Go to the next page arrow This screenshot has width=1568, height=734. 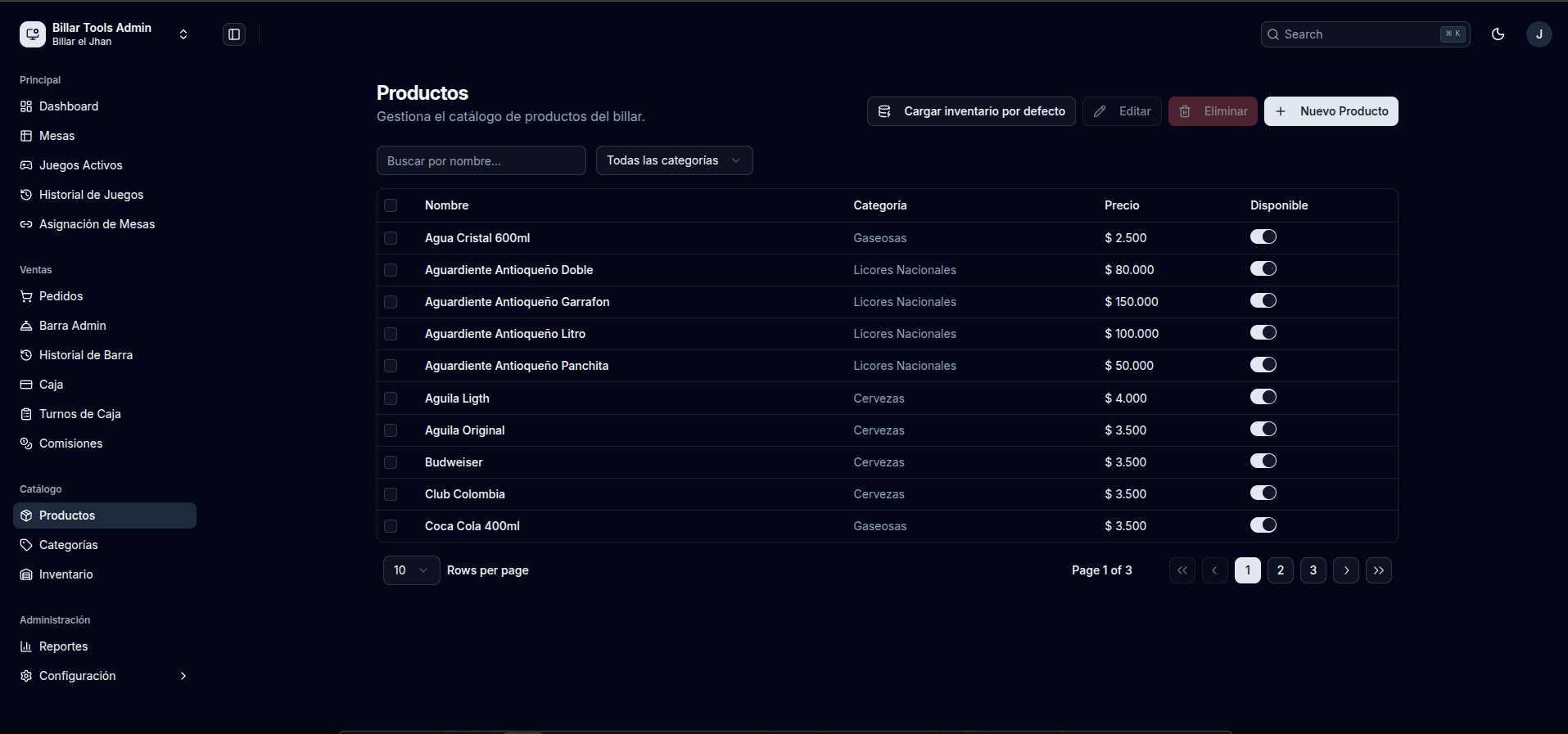[1346, 570]
